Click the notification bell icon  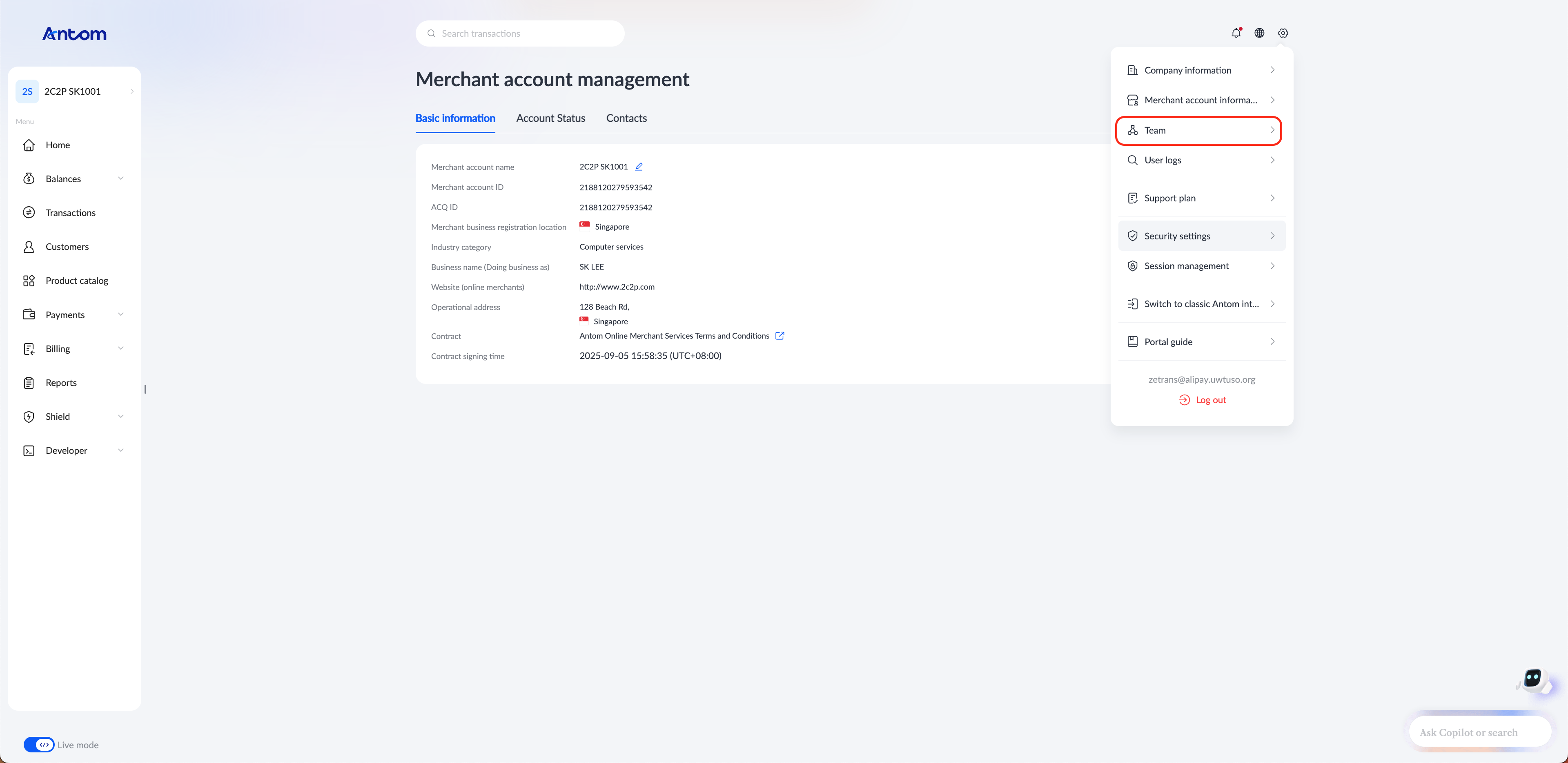1236,33
